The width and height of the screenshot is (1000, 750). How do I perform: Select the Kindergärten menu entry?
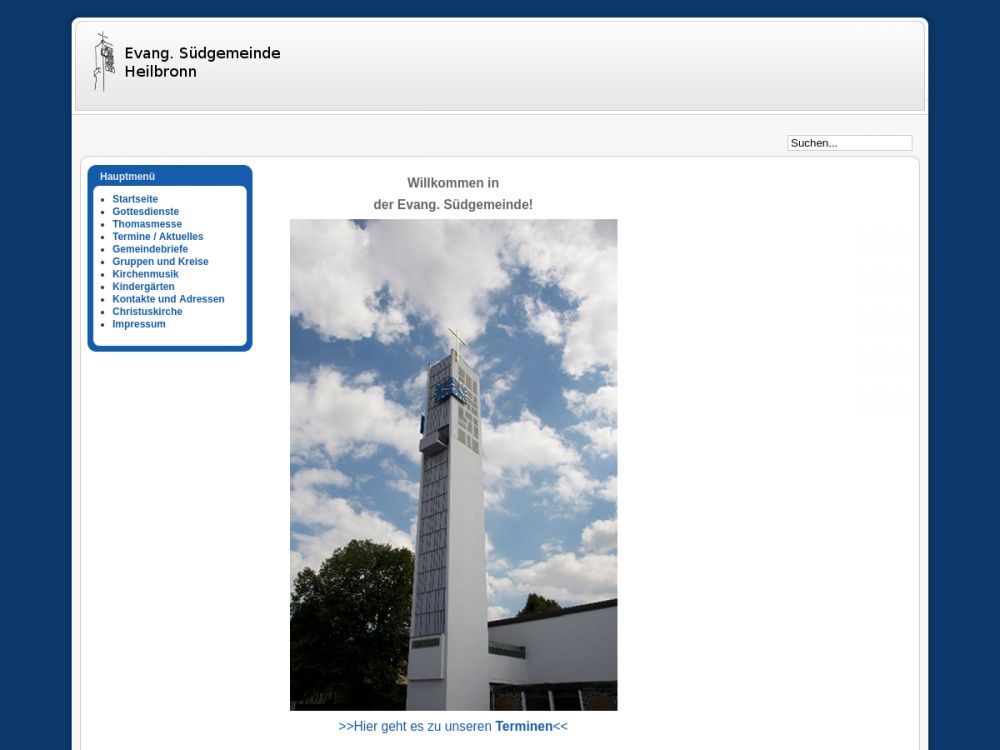click(143, 287)
